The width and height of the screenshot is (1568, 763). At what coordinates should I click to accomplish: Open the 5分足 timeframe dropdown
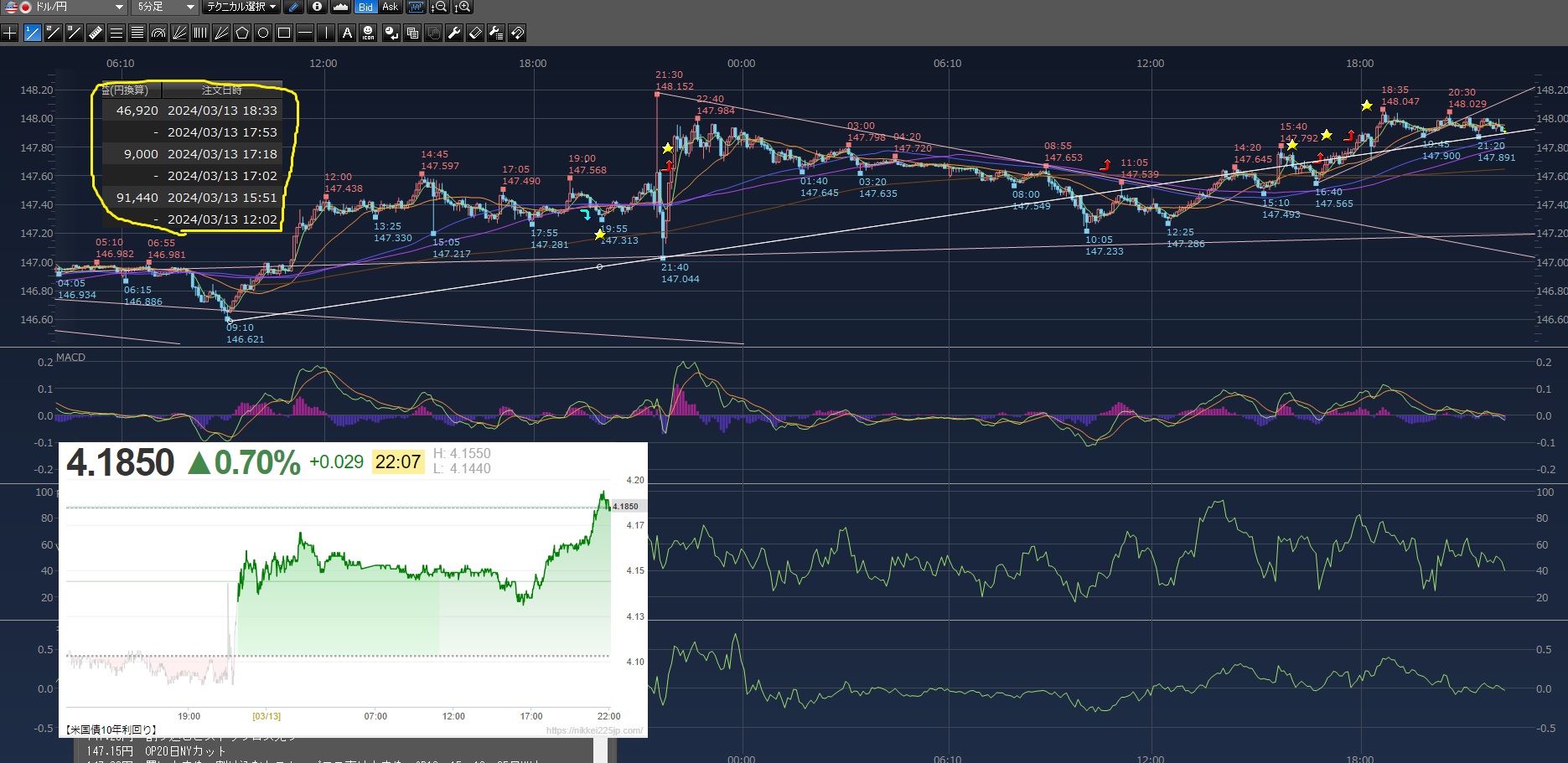pos(165,7)
